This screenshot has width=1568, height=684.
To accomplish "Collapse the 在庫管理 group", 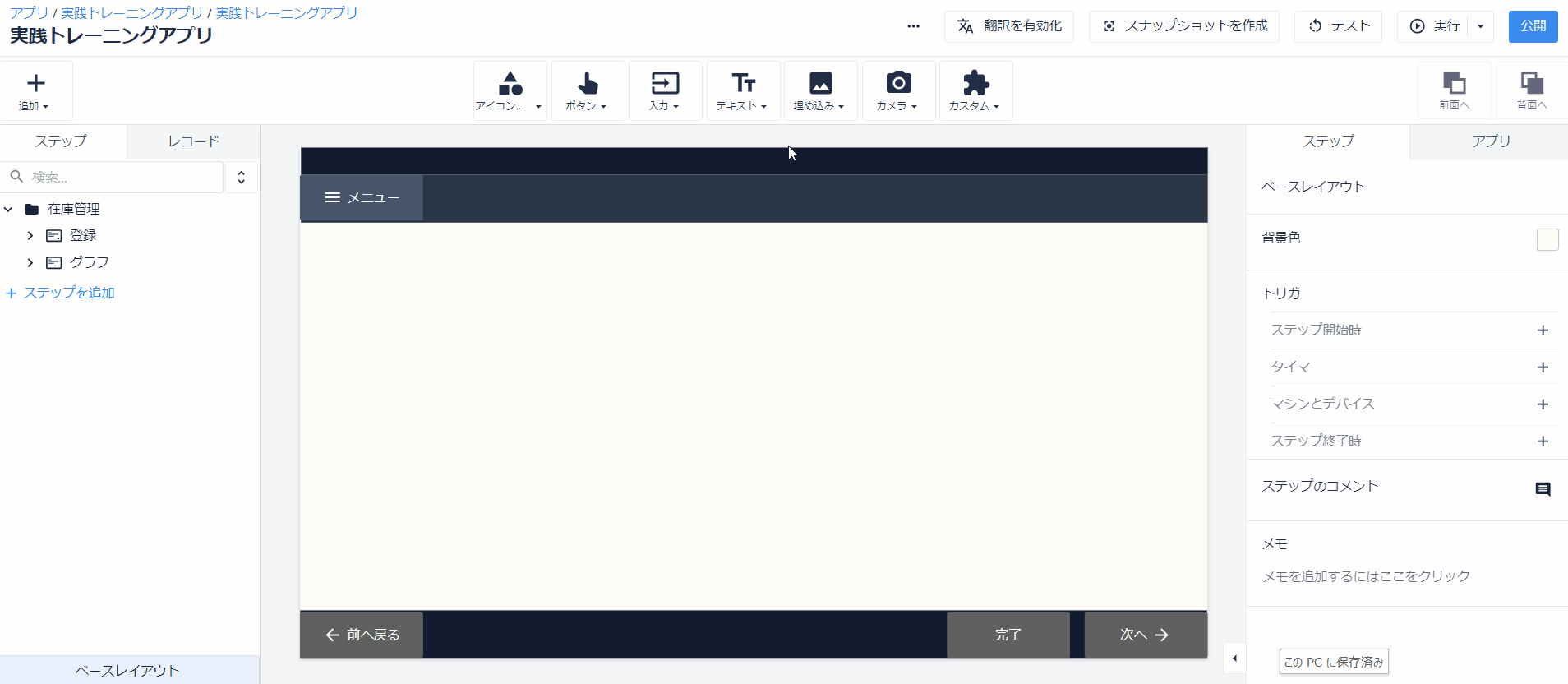I will 8,209.
